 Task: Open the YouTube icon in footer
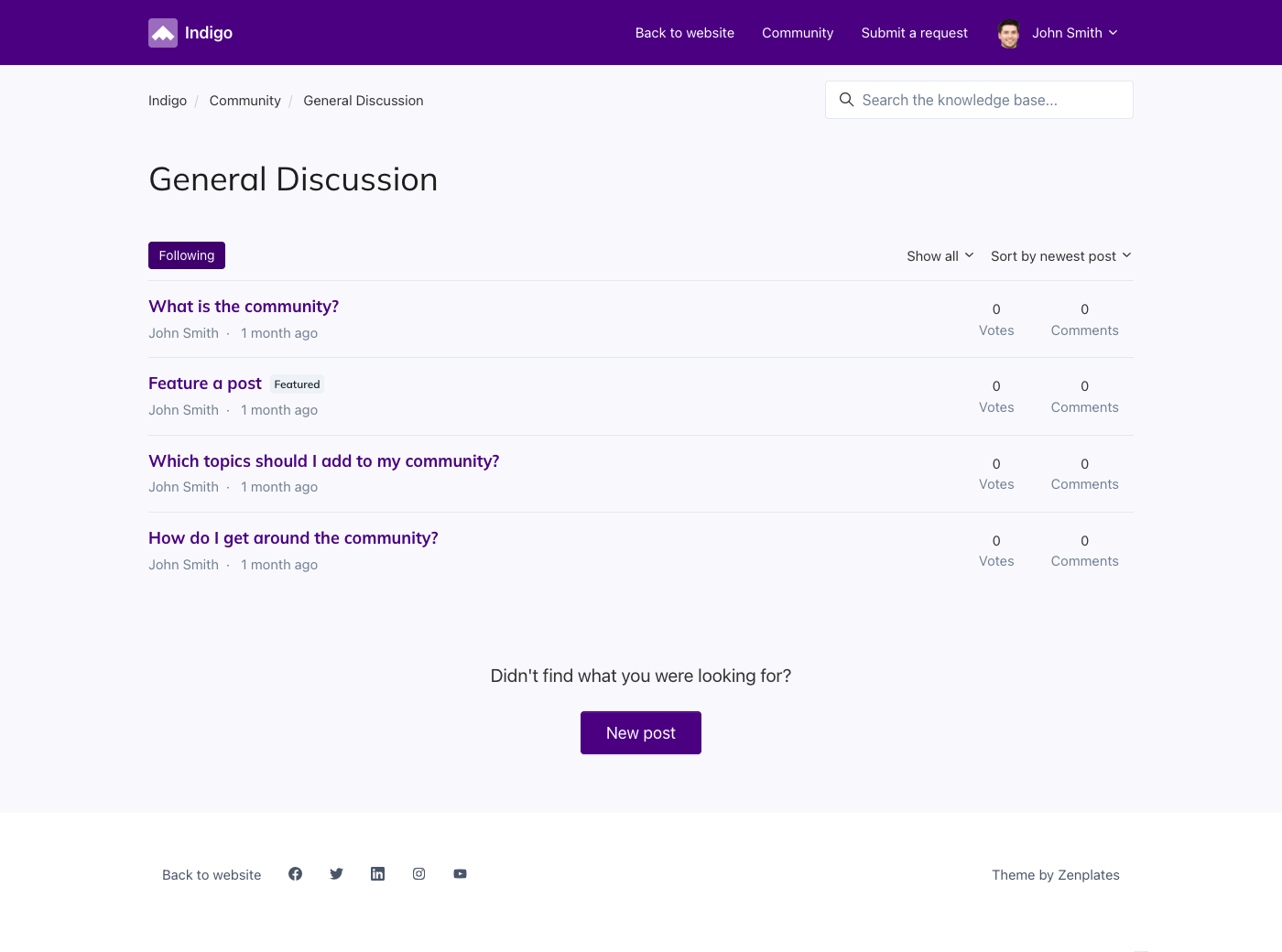click(x=460, y=874)
